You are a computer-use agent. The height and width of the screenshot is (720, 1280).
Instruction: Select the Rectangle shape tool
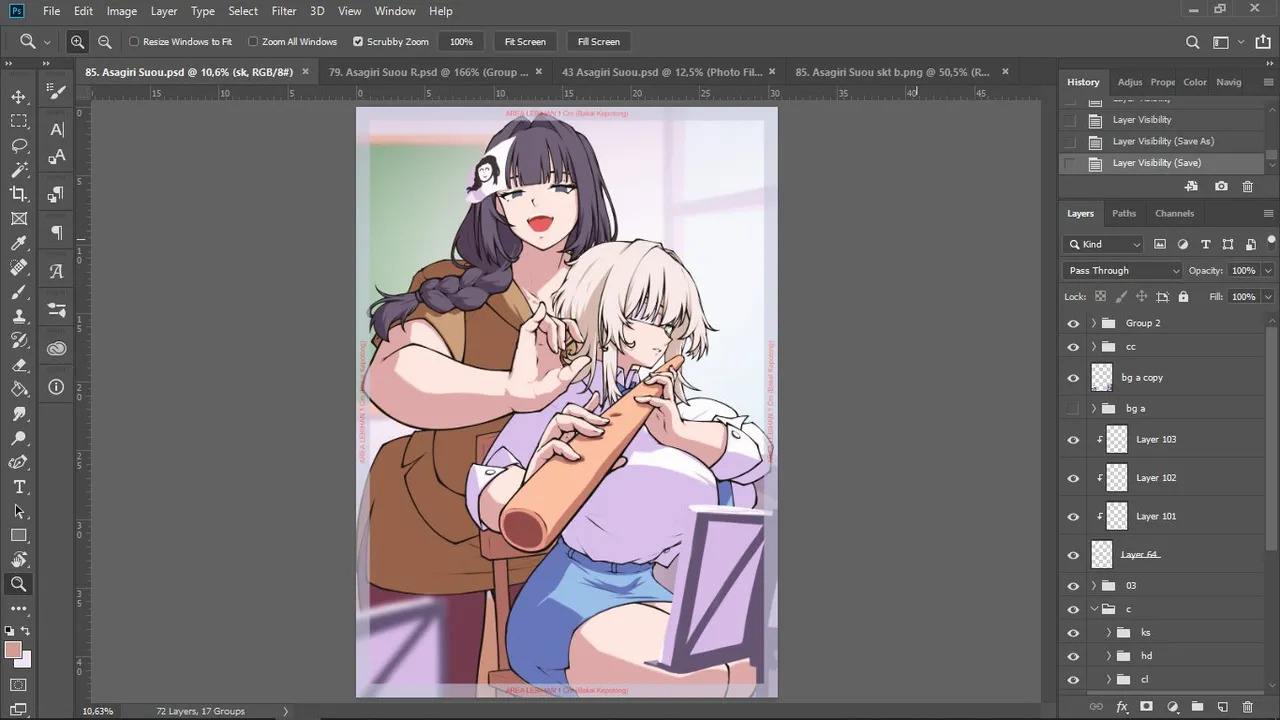point(19,536)
